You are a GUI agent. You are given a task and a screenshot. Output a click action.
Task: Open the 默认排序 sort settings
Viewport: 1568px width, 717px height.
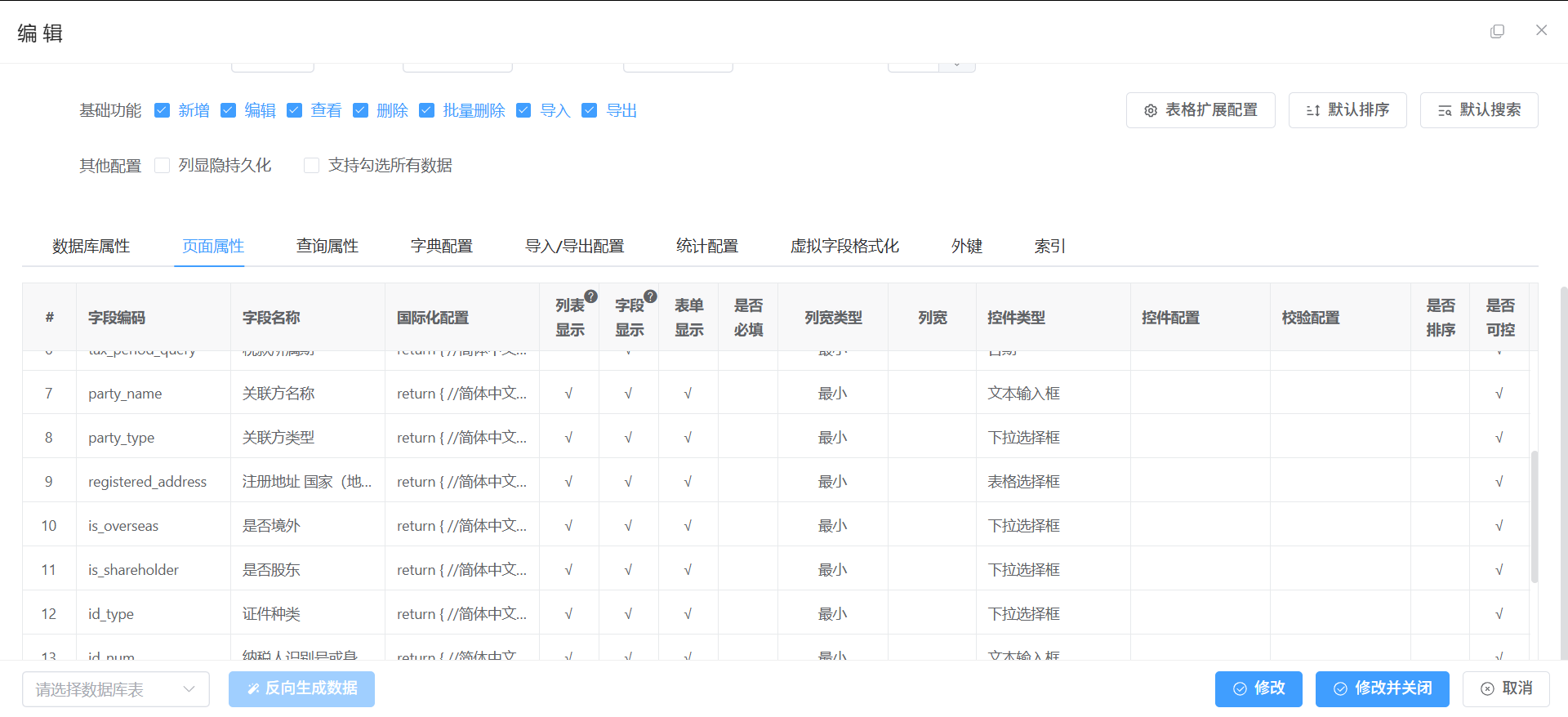1347,110
